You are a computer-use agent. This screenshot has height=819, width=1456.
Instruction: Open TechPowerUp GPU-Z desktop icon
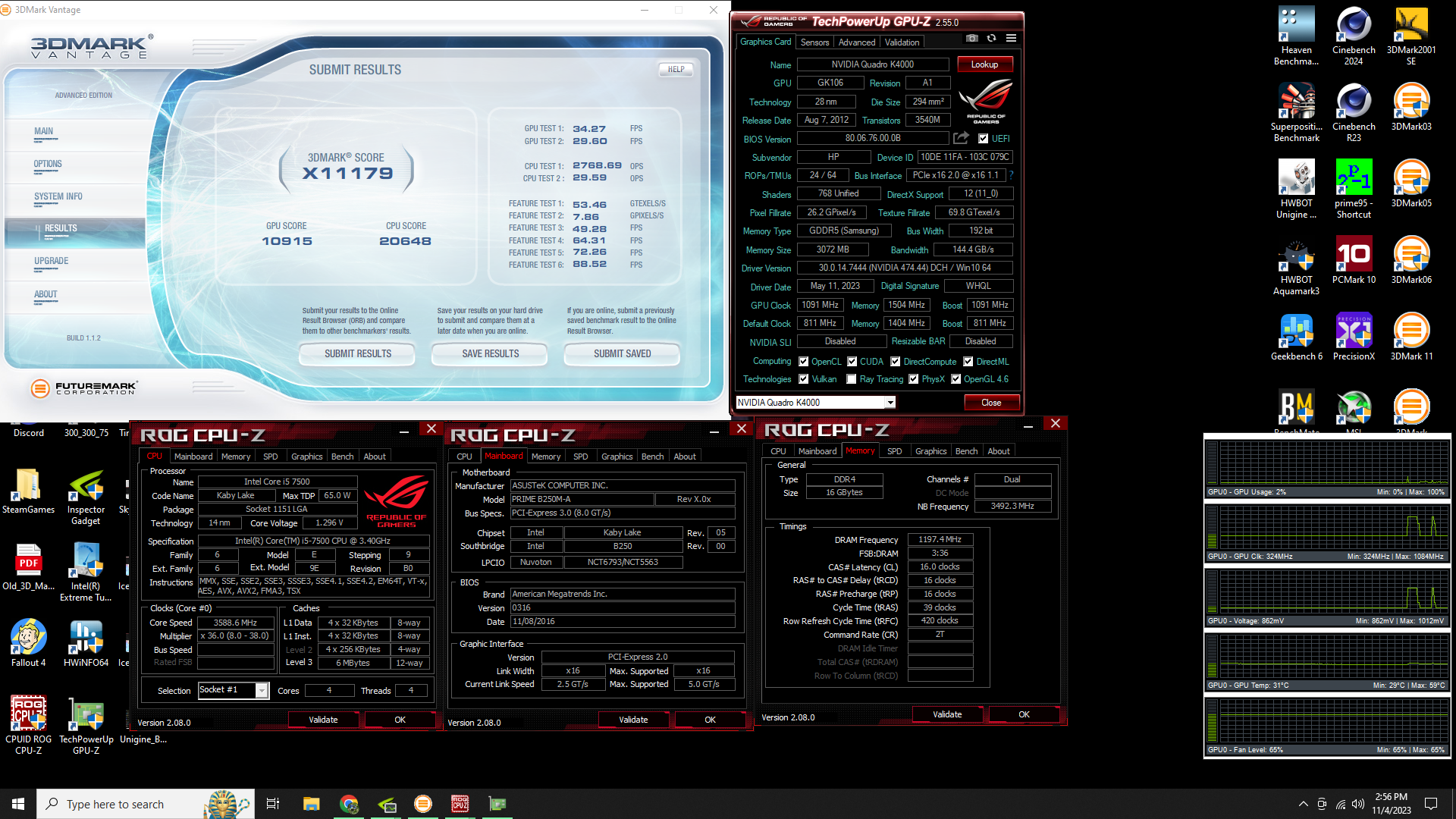point(86,725)
